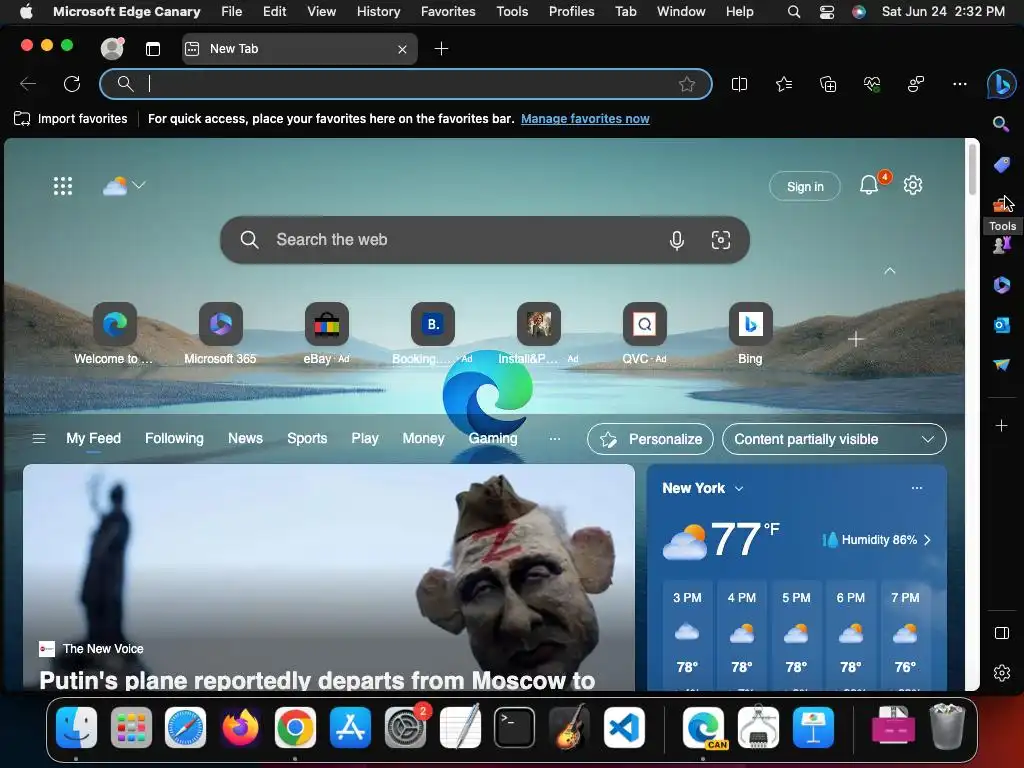
Task: Open weather card more options ellipsis
Action: click(x=917, y=488)
